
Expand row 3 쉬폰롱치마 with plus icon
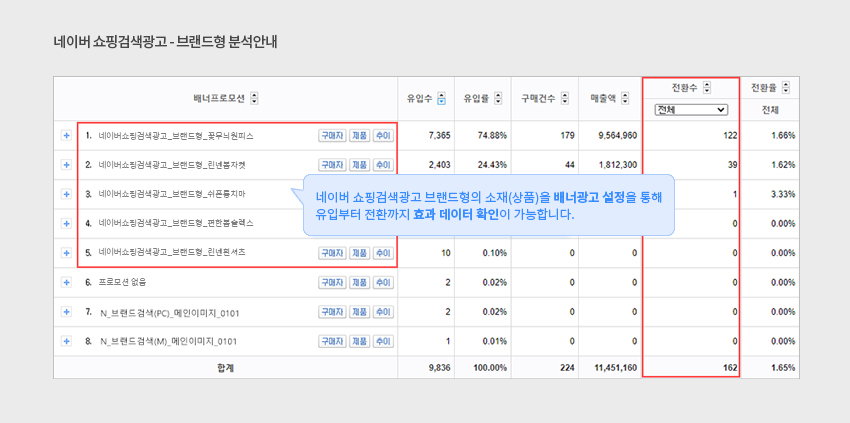click(66, 194)
